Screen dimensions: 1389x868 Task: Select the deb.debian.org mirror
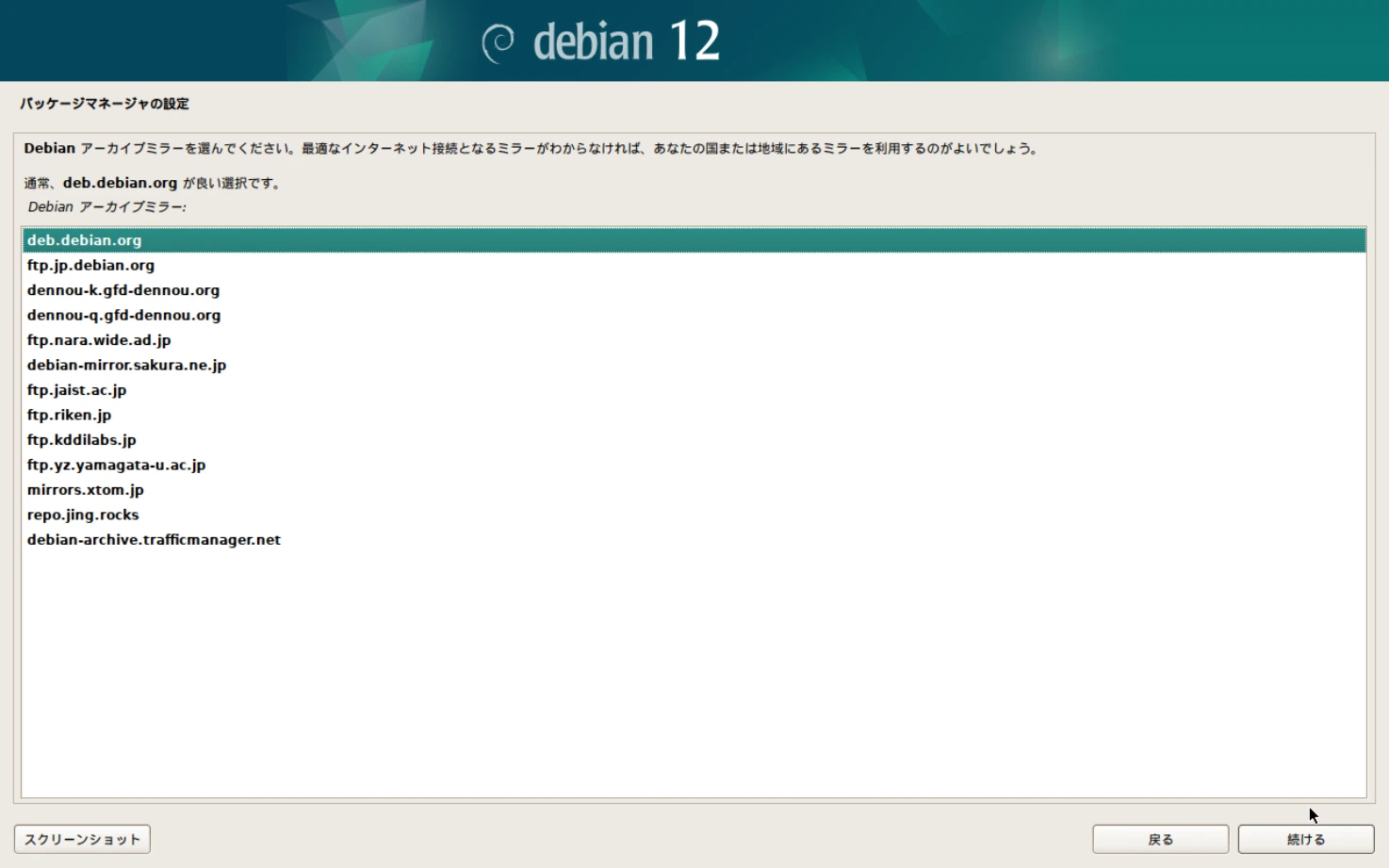coord(694,240)
